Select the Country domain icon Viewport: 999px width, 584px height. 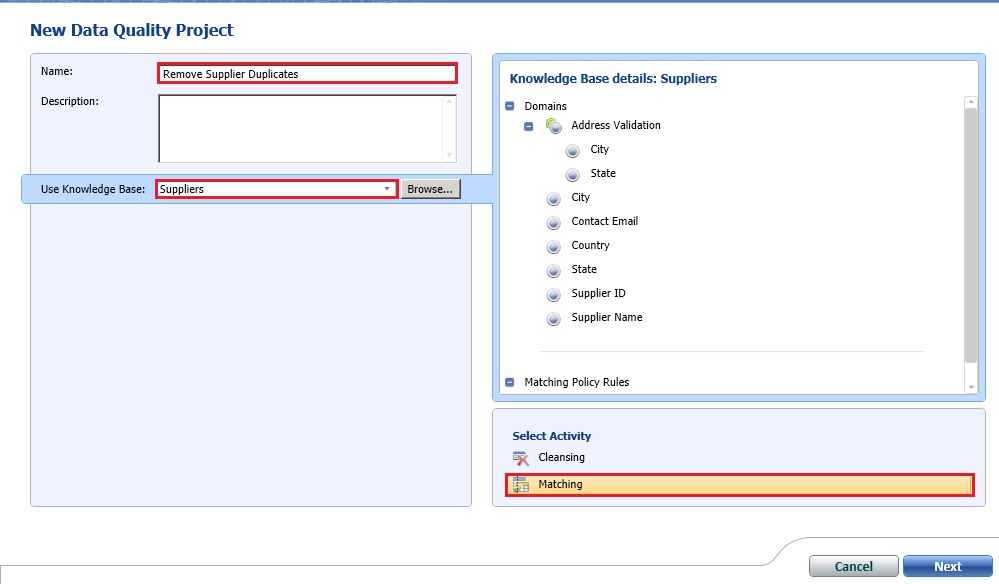(553, 245)
